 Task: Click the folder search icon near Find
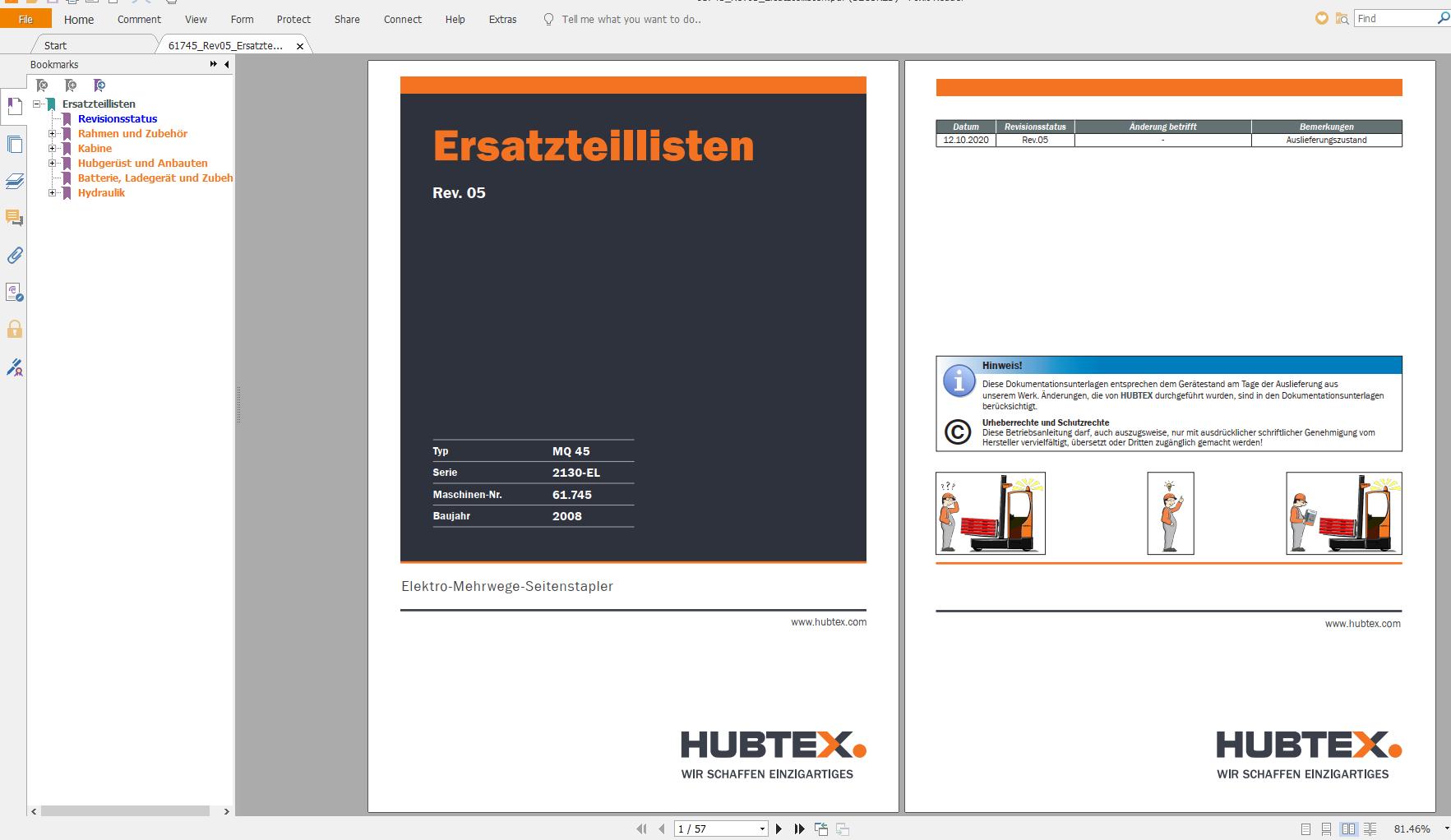coord(1342,18)
